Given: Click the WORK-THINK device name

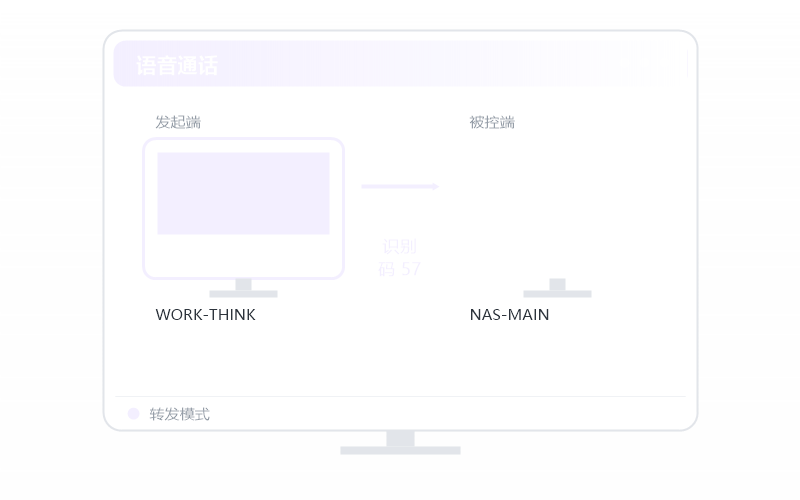Looking at the screenshot, I should 206,315.
